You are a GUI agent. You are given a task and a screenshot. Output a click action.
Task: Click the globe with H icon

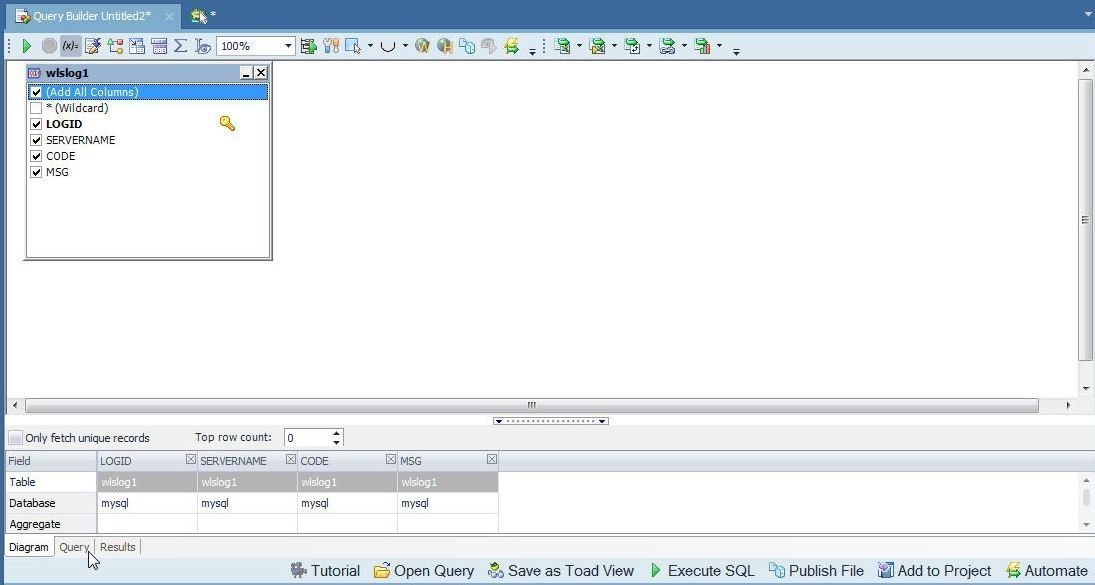point(444,46)
